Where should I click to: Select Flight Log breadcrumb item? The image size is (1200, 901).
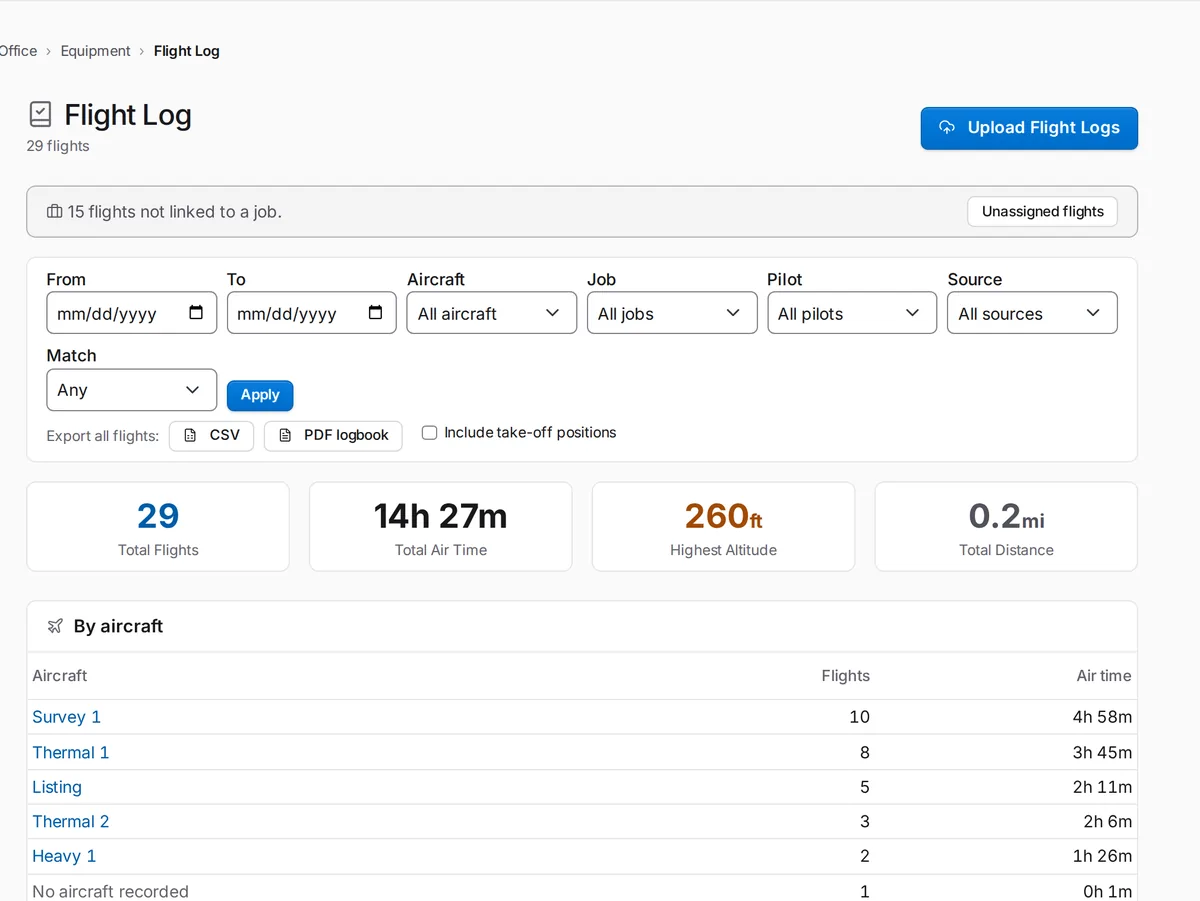(x=187, y=51)
